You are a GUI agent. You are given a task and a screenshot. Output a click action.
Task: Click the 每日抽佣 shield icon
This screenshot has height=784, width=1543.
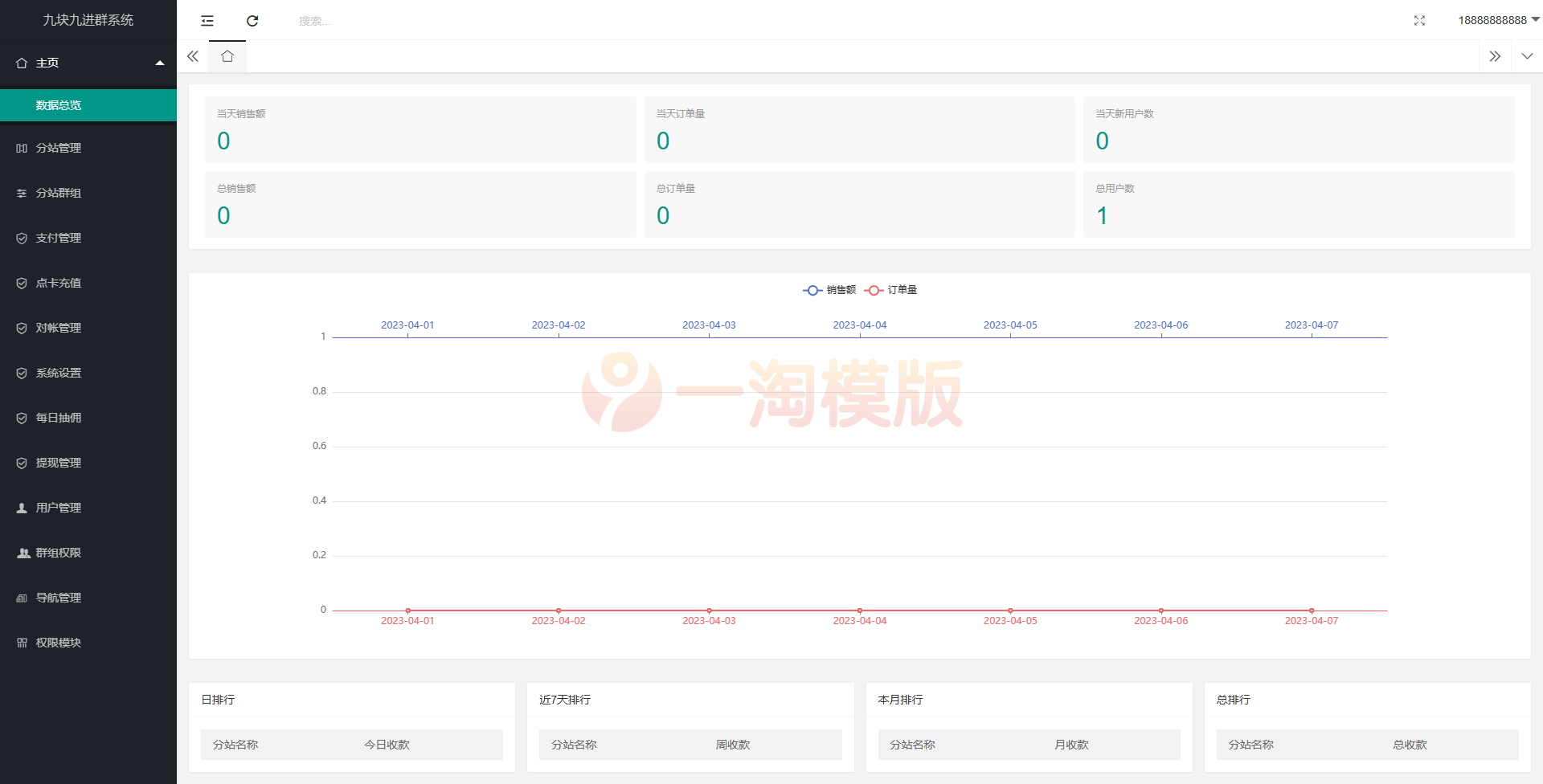pyautogui.click(x=22, y=418)
